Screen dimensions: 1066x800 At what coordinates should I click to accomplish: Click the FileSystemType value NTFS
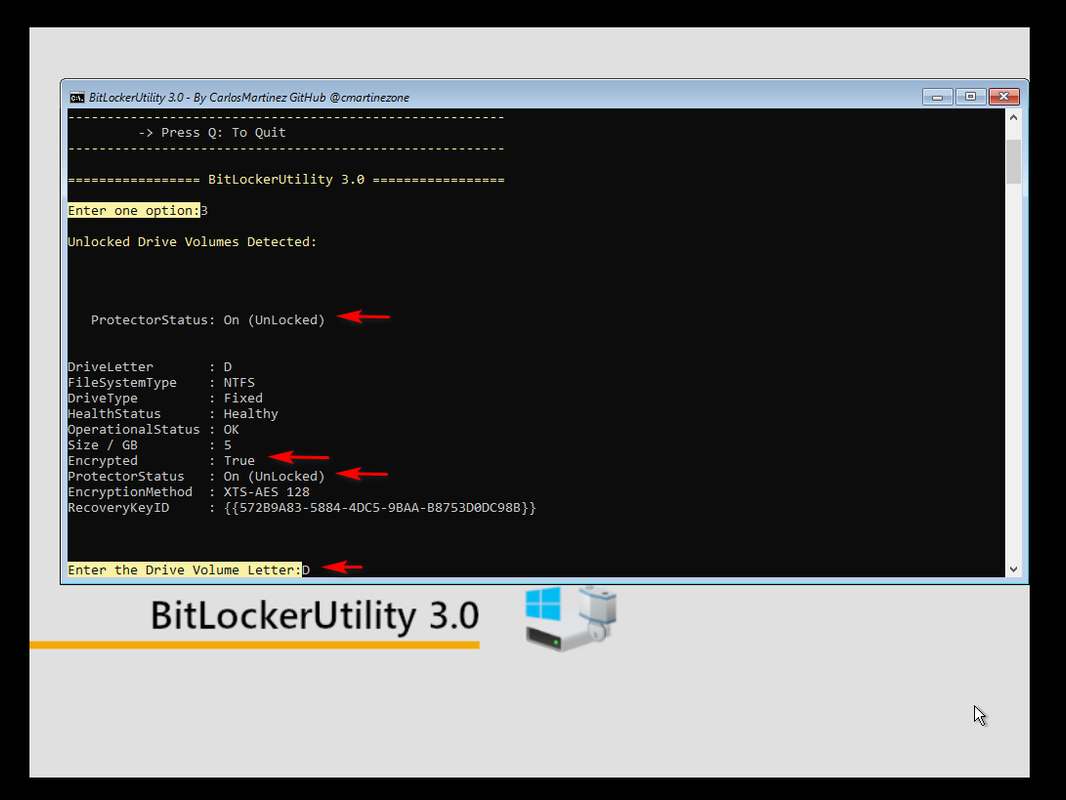pos(239,383)
